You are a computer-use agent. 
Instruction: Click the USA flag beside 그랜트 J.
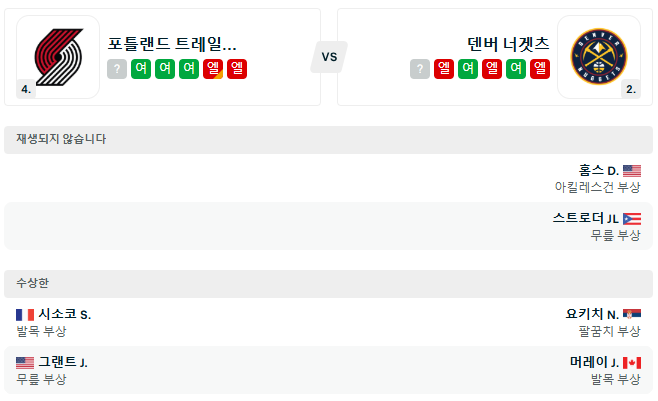[25, 362]
